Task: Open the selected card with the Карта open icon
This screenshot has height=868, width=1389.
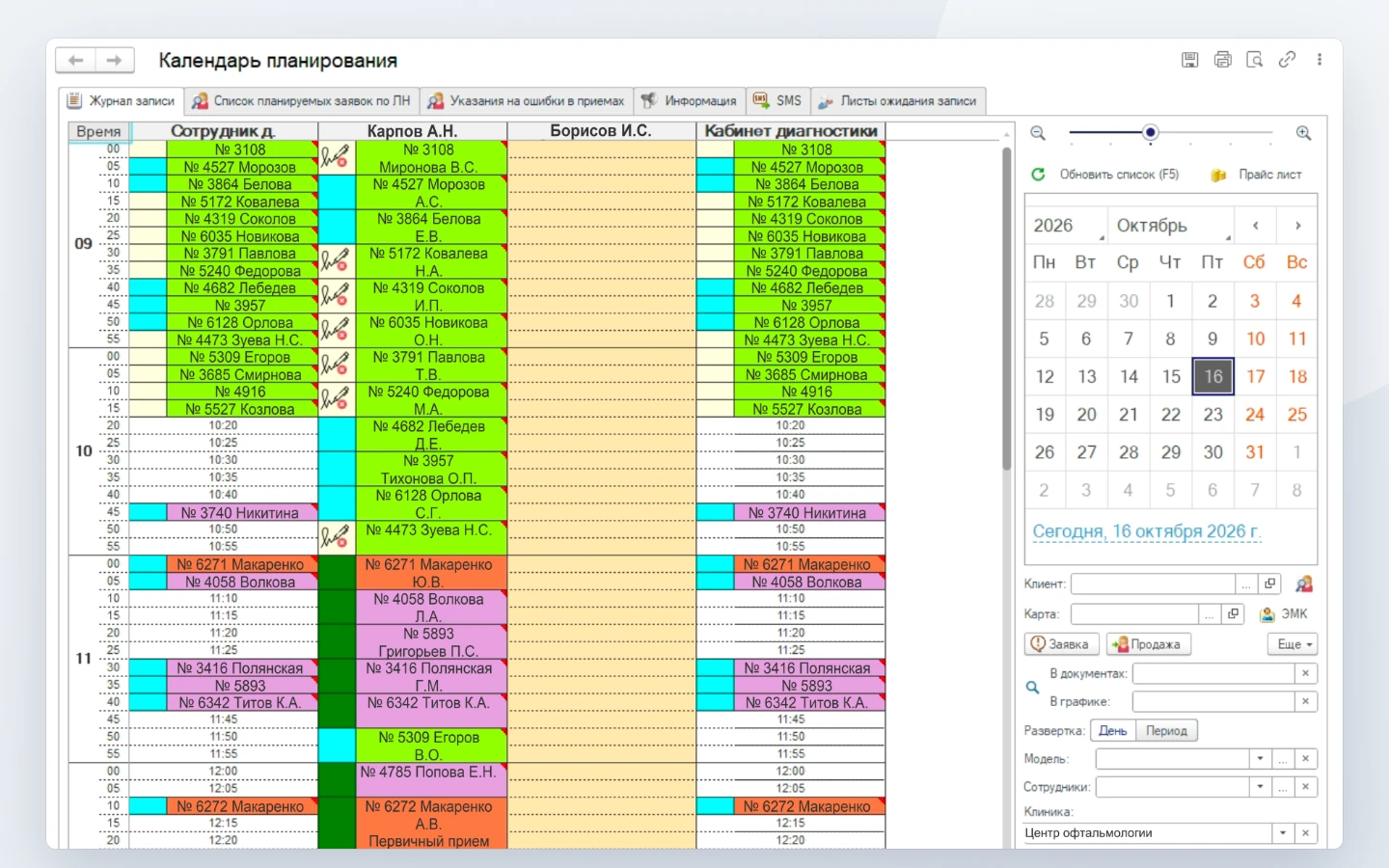Action: click(1233, 613)
